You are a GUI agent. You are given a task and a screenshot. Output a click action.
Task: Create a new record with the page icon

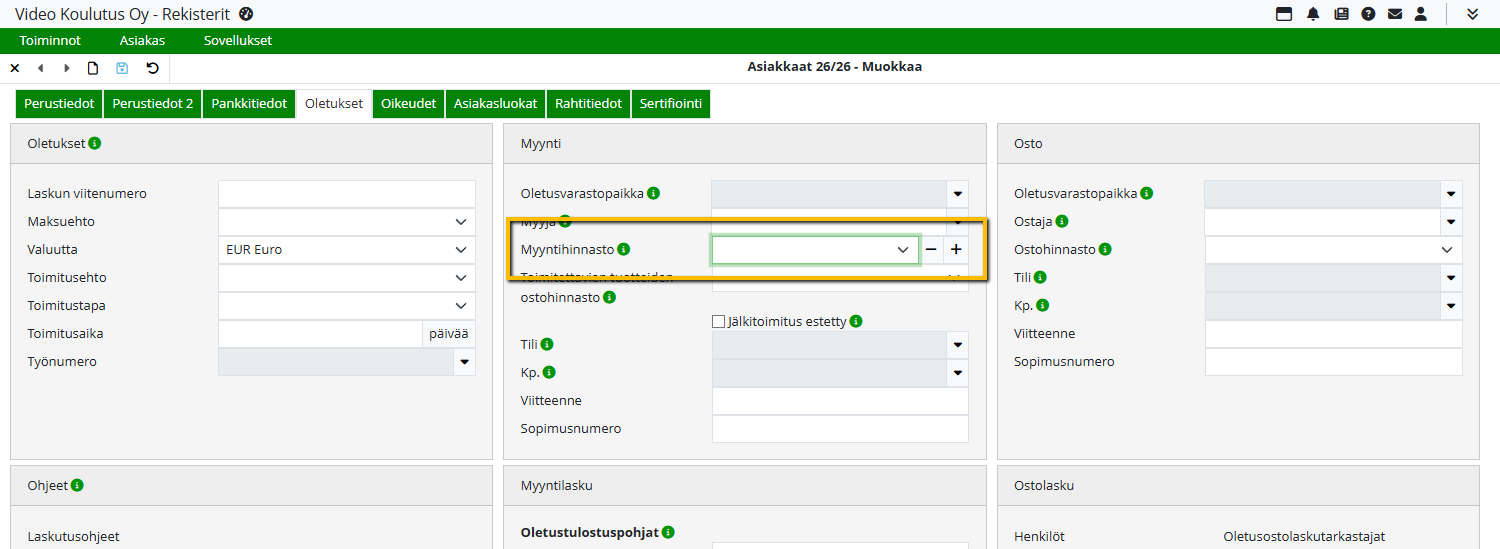[93, 68]
